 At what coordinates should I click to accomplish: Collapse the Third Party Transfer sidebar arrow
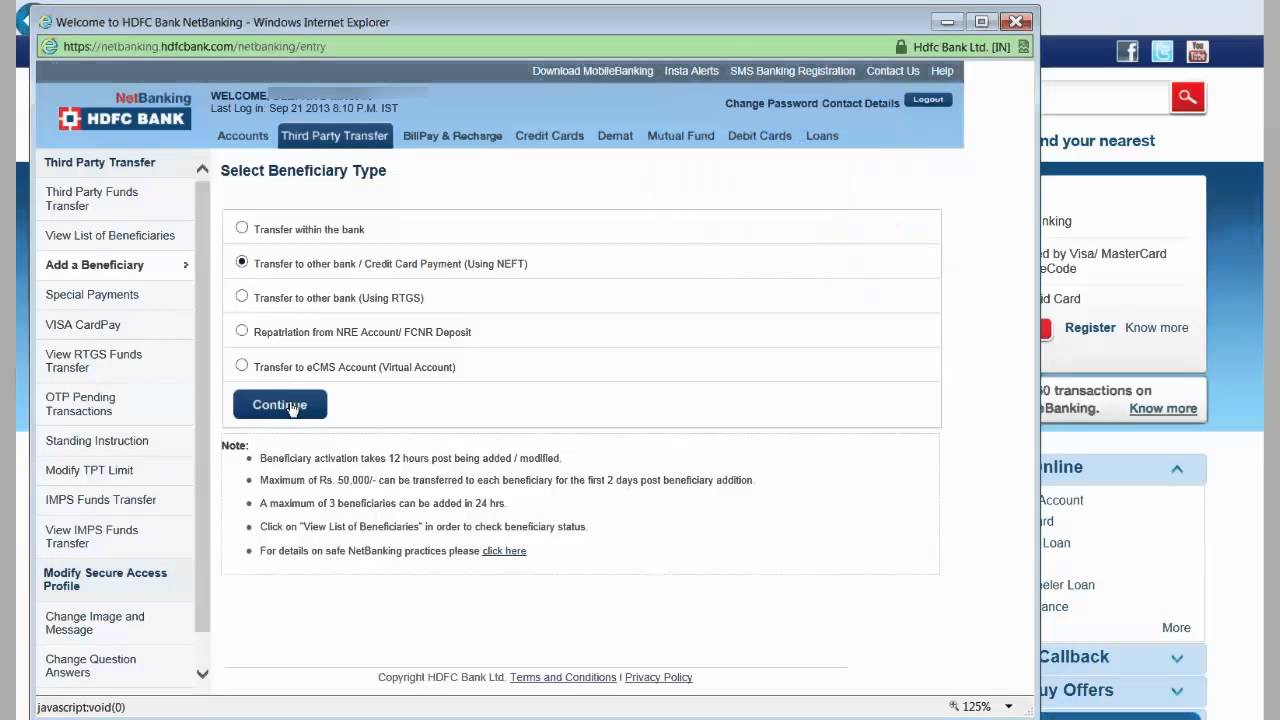point(202,169)
